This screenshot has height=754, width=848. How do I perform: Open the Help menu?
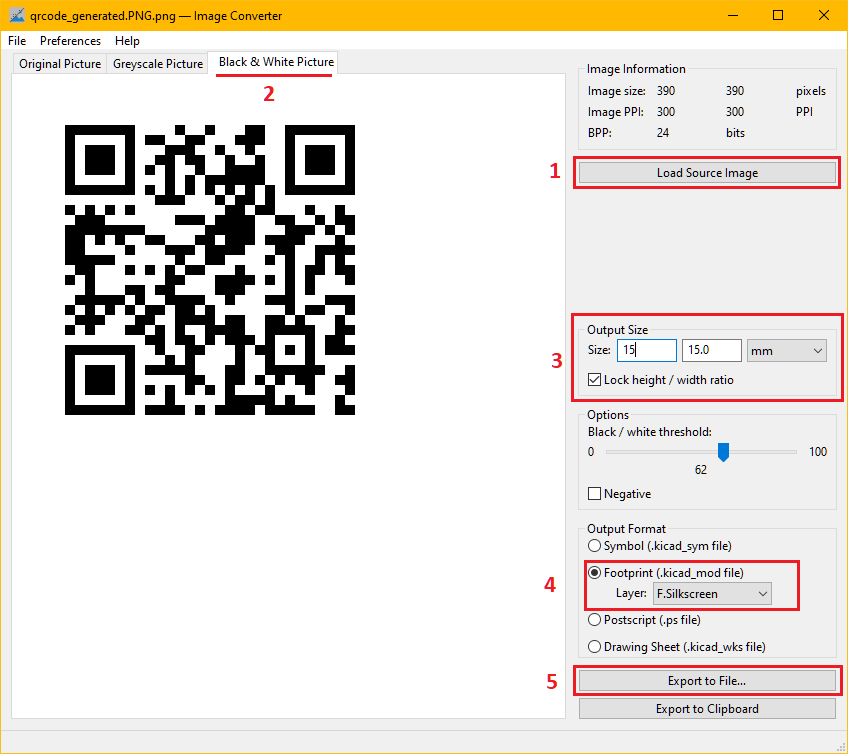[127, 41]
